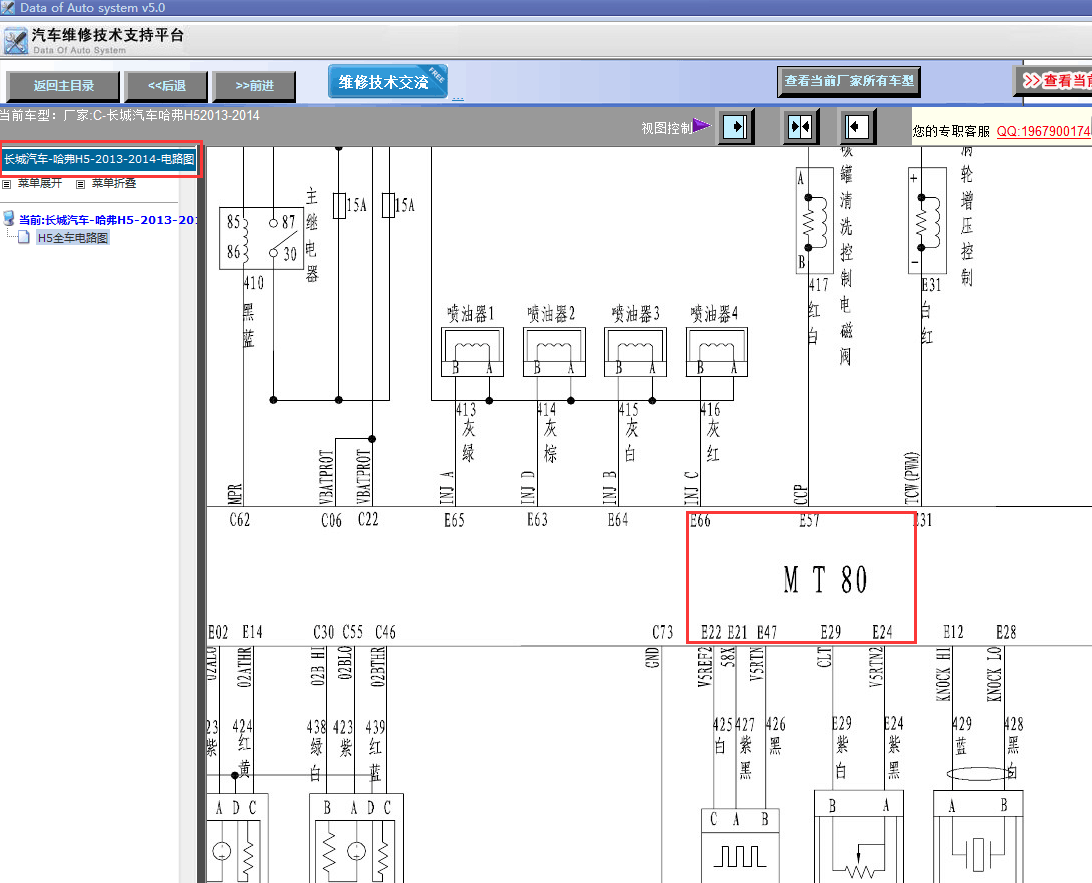Click the 菜单折叠 list icon
The image size is (1092, 883).
click(81, 184)
